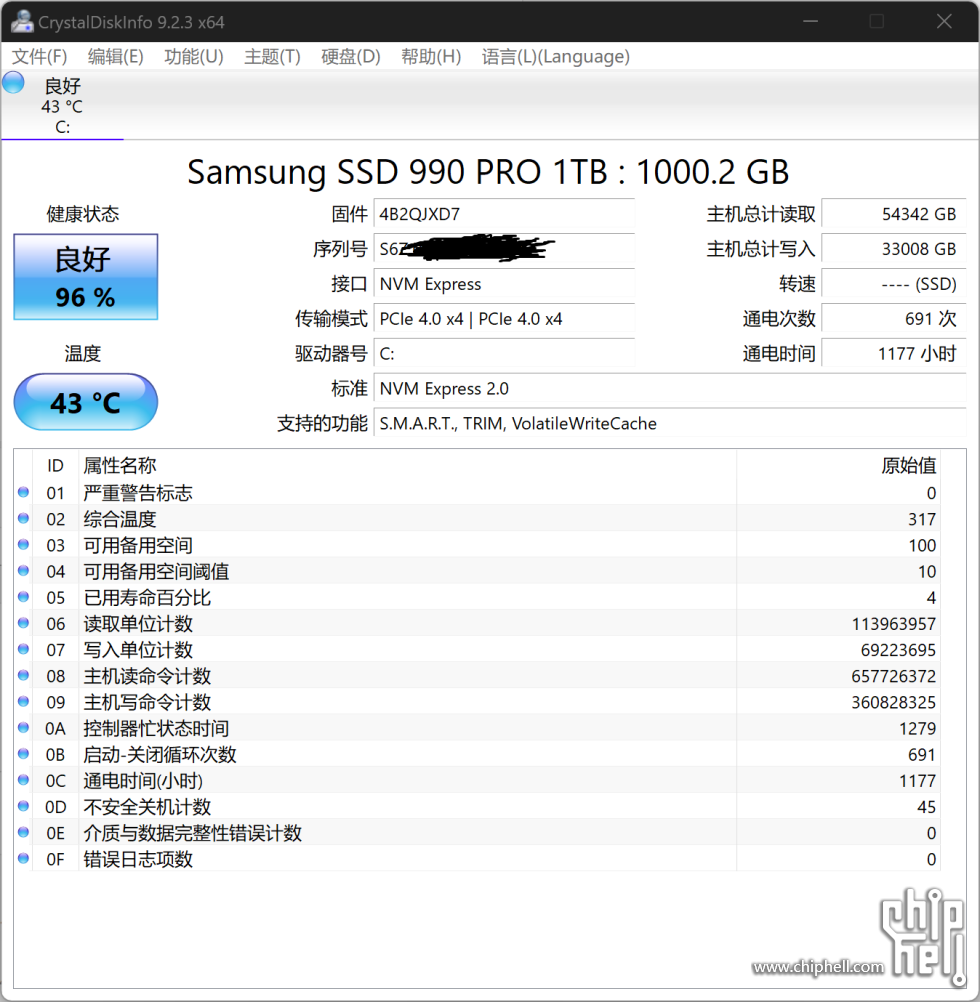Click status dot for 02 综合温度

coord(24,518)
